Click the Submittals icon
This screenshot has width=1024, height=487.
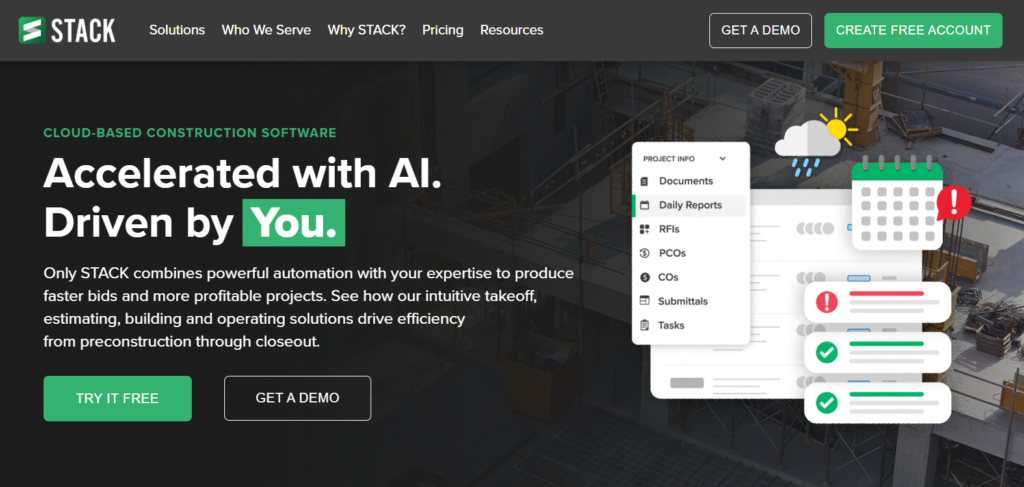645,301
